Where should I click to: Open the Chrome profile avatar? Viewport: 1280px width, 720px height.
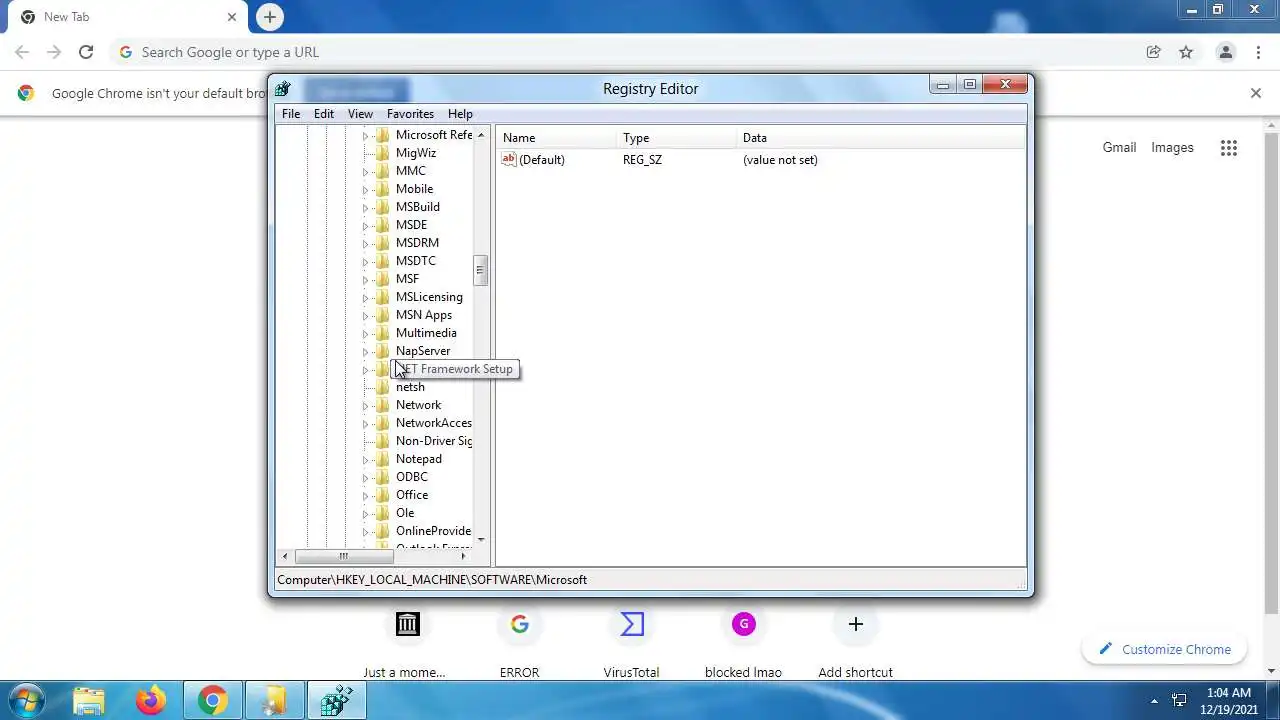pyautogui.click(x=1225, y=52)
